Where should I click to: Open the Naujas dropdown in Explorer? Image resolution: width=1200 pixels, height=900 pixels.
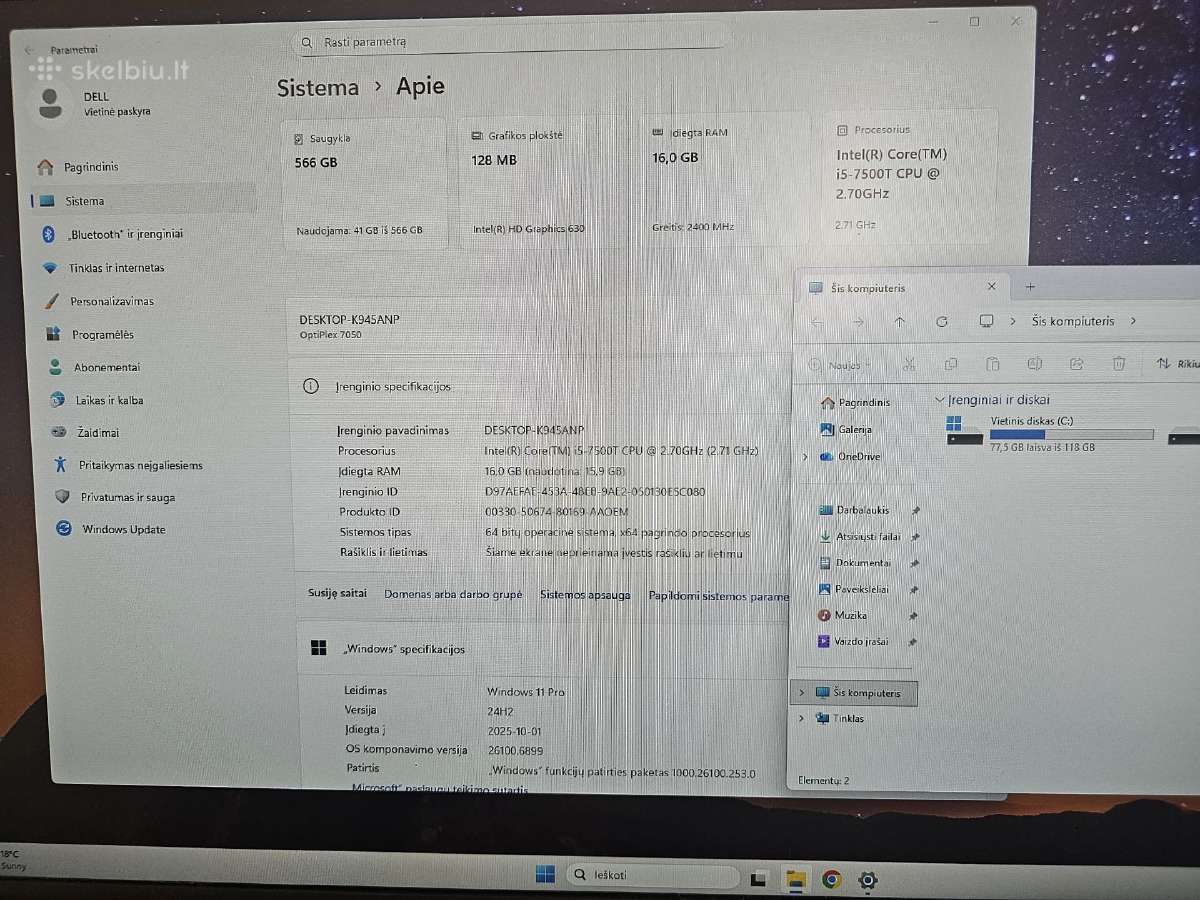pos(840,365)
